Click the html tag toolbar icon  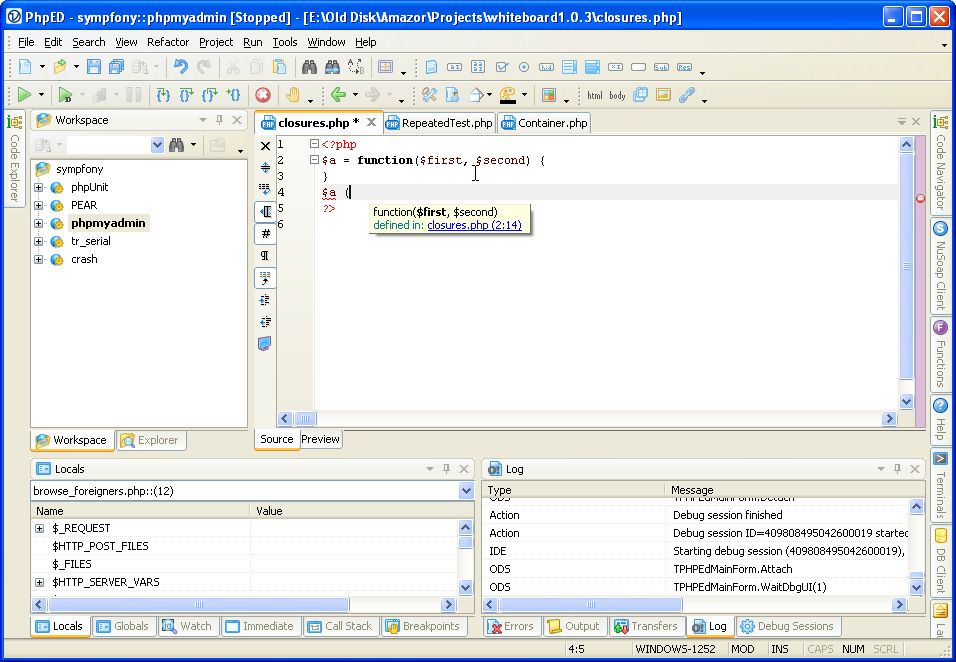coord(594,95)
